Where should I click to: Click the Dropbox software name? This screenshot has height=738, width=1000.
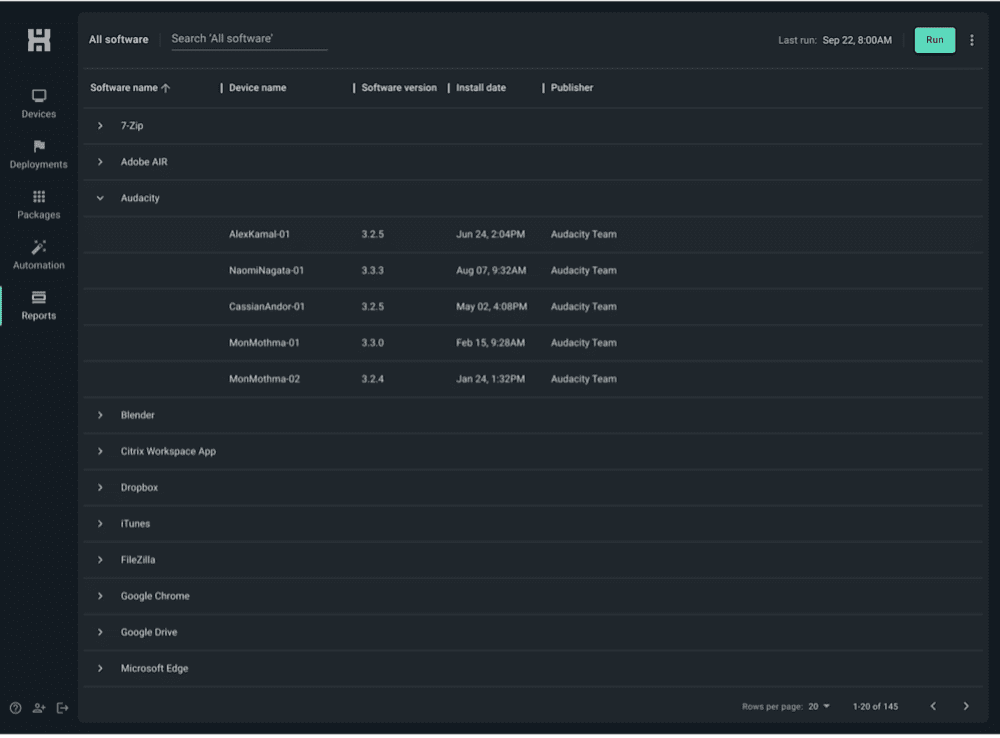pos(139,488)
